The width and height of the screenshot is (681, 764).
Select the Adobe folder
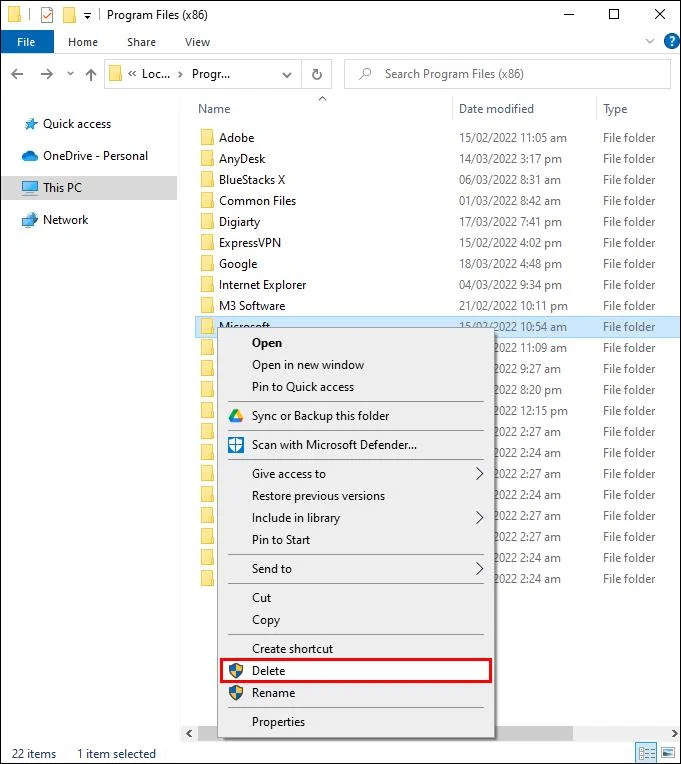pyautogui.click(x=236, y=138)
